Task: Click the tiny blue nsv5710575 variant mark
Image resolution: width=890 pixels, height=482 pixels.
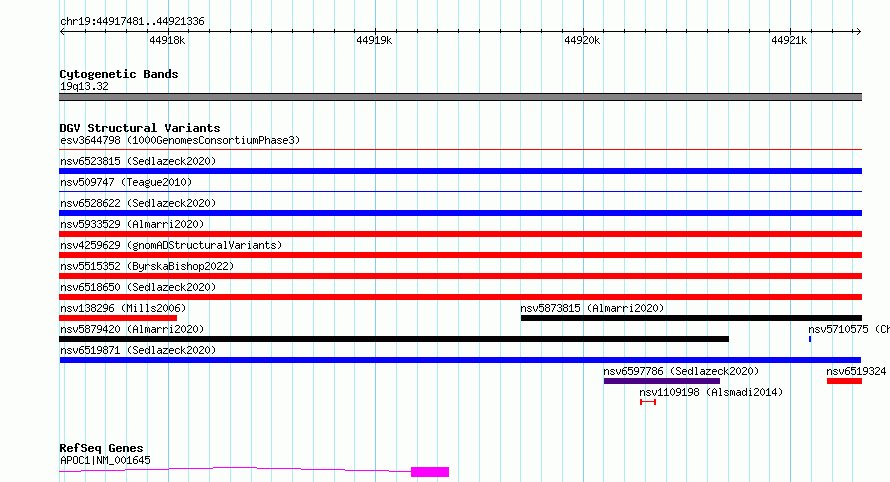Action: (810, 339)
